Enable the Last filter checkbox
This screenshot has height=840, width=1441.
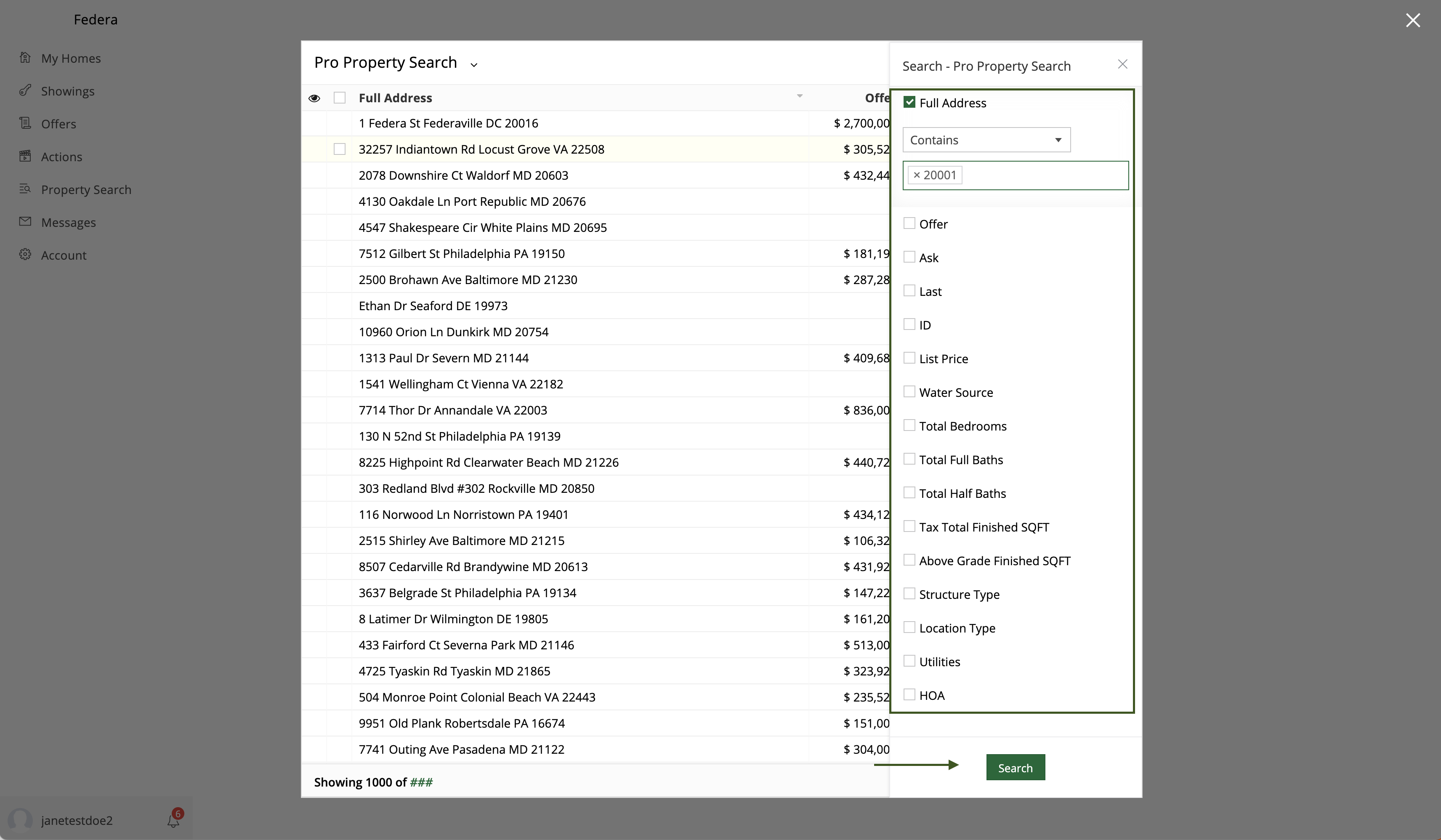909,290
